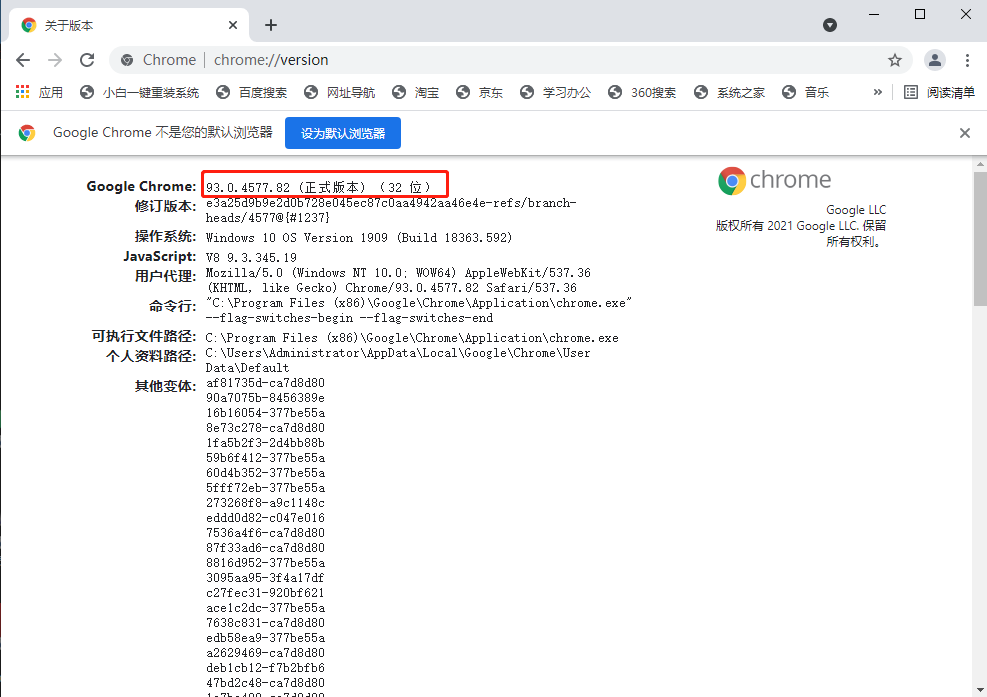Reload the chrome://version page
This screenshot has height=697, width=987.
[87, 60]
